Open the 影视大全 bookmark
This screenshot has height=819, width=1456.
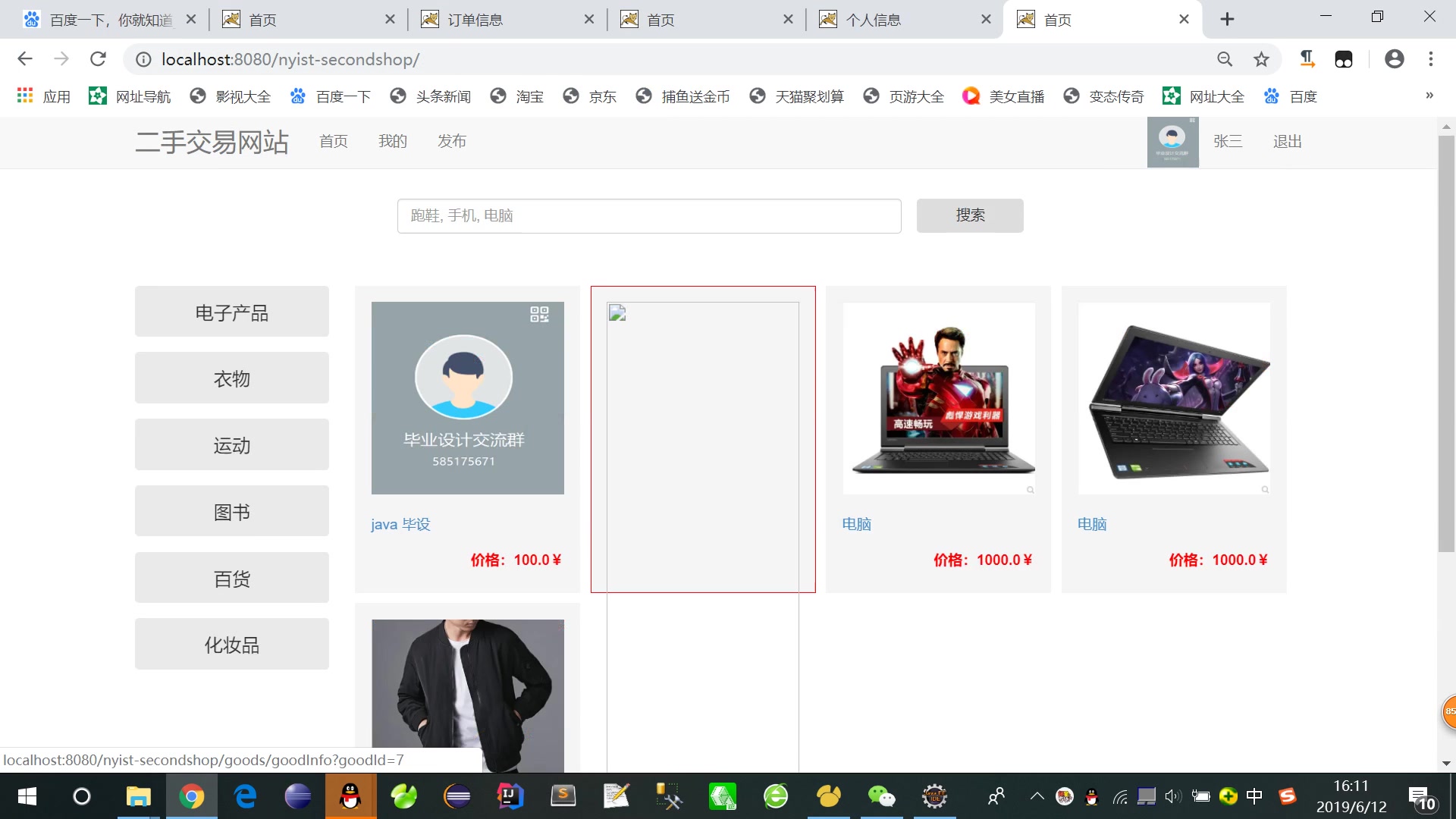[x=231, y=96]
